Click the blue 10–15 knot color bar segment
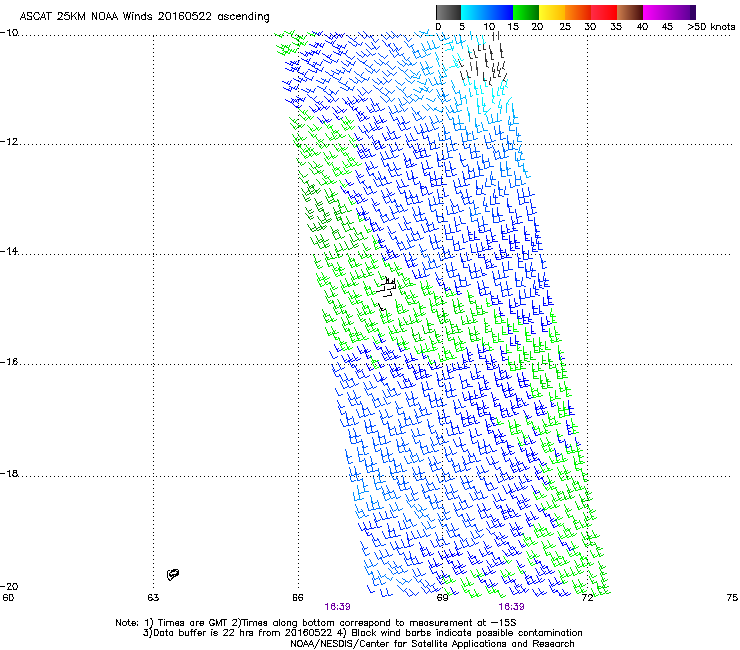Image resolution: width=740 pixels, height=650 pixels. 500,12
